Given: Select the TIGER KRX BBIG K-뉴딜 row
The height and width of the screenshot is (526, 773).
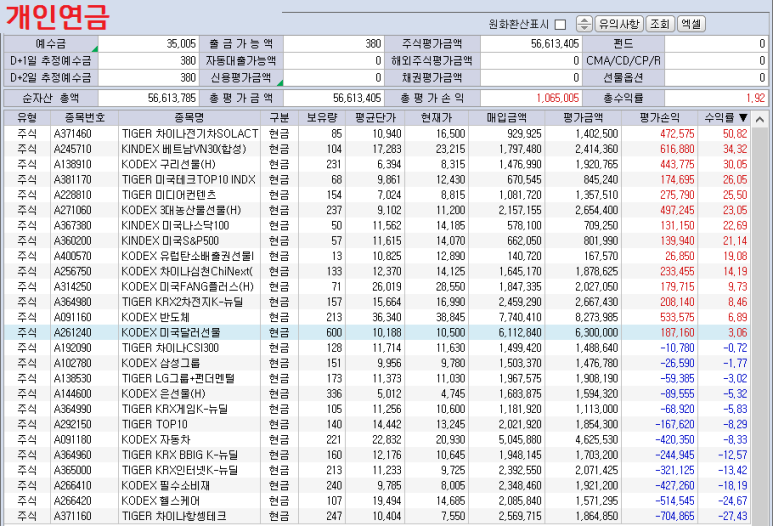Looking at the screenshot, I should point(377,455).
